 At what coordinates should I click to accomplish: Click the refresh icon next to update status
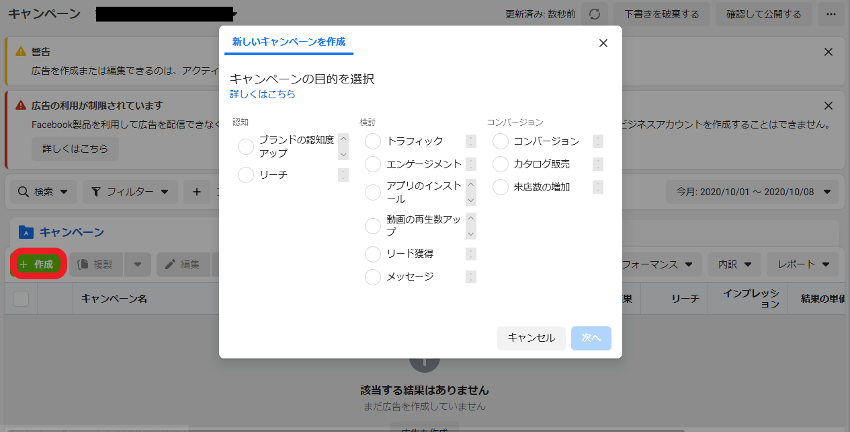pos(595,15)
